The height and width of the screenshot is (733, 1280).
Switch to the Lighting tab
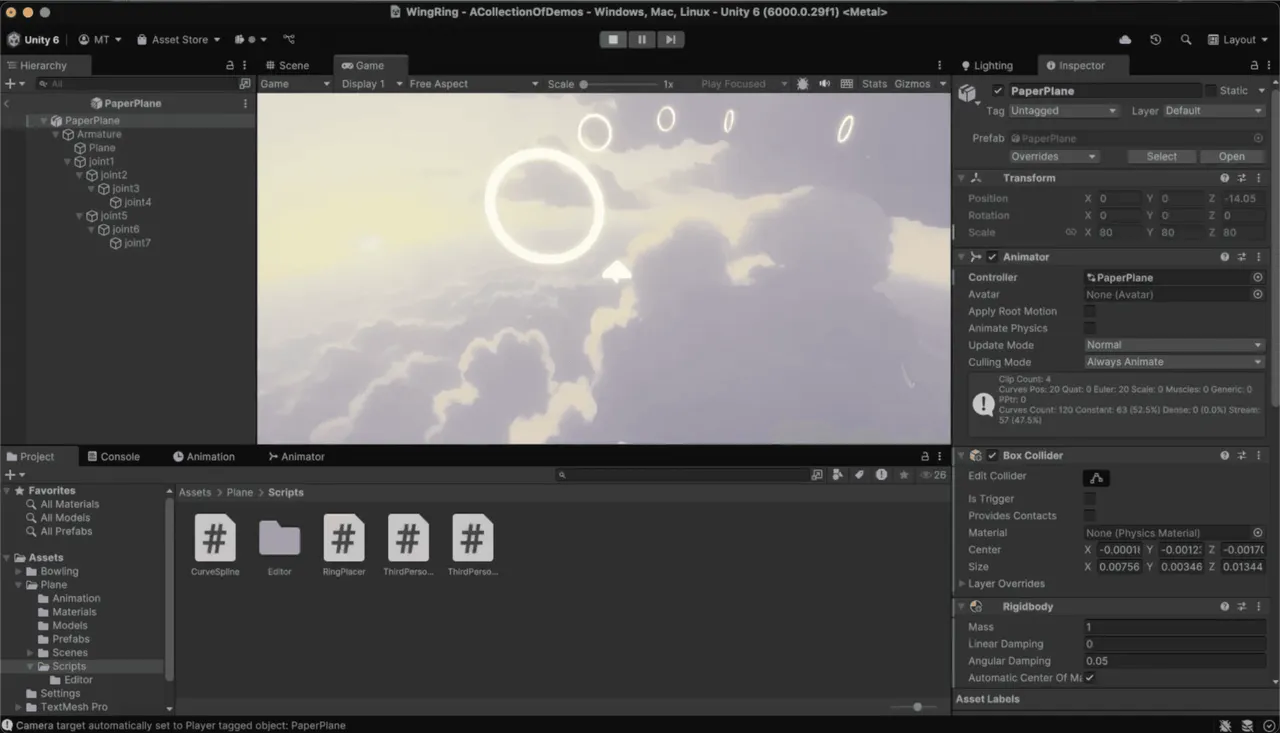tap(985, 65)
